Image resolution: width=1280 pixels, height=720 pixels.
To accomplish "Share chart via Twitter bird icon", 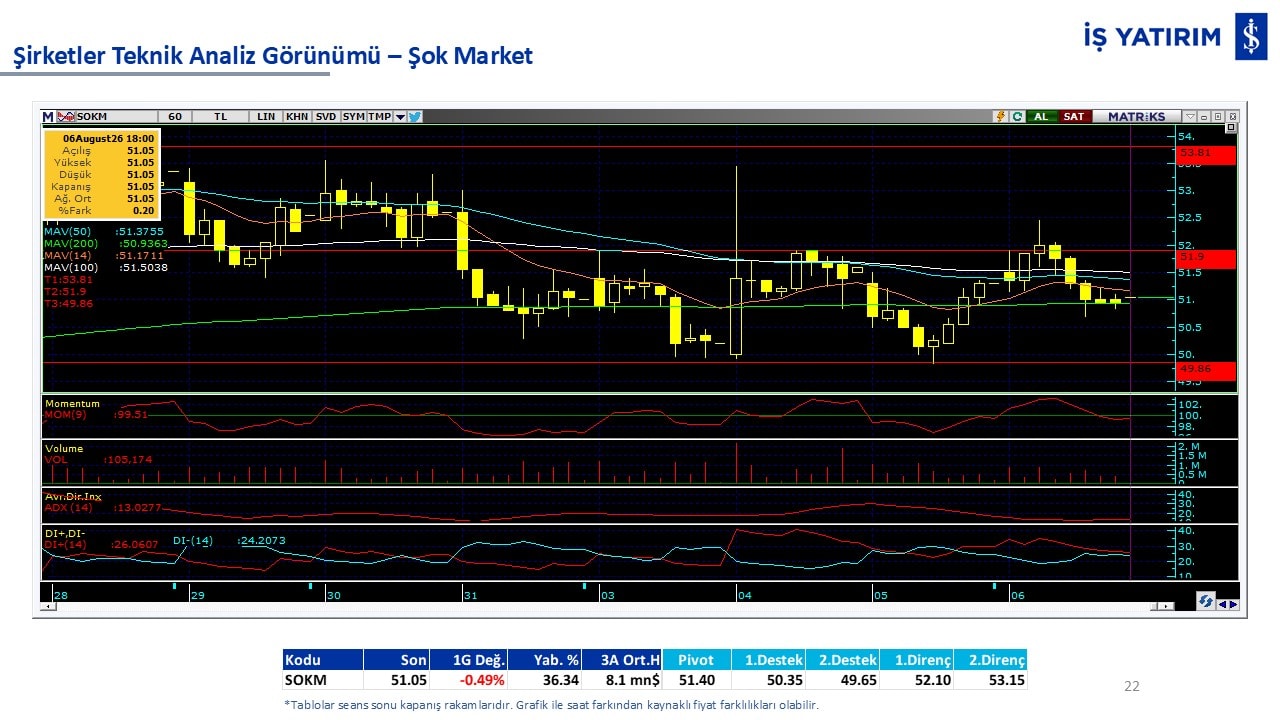I will point(415,116).
